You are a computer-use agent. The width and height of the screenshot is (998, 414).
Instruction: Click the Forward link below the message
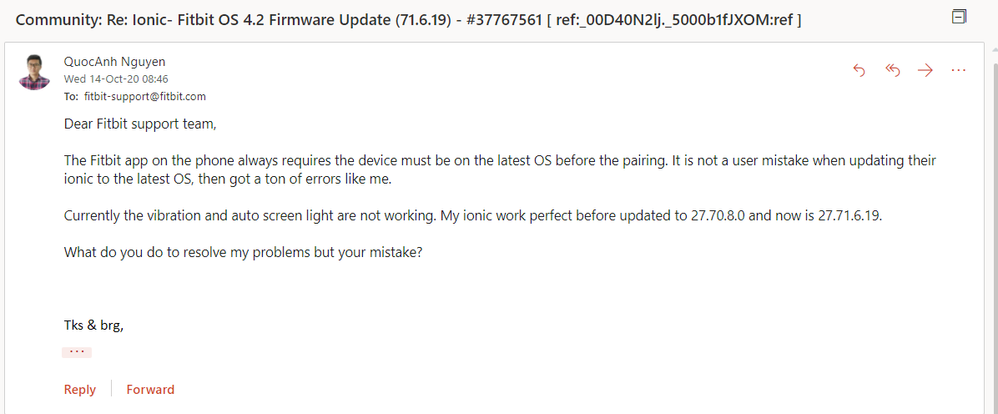pyautogui.click(x=150, y=389)
